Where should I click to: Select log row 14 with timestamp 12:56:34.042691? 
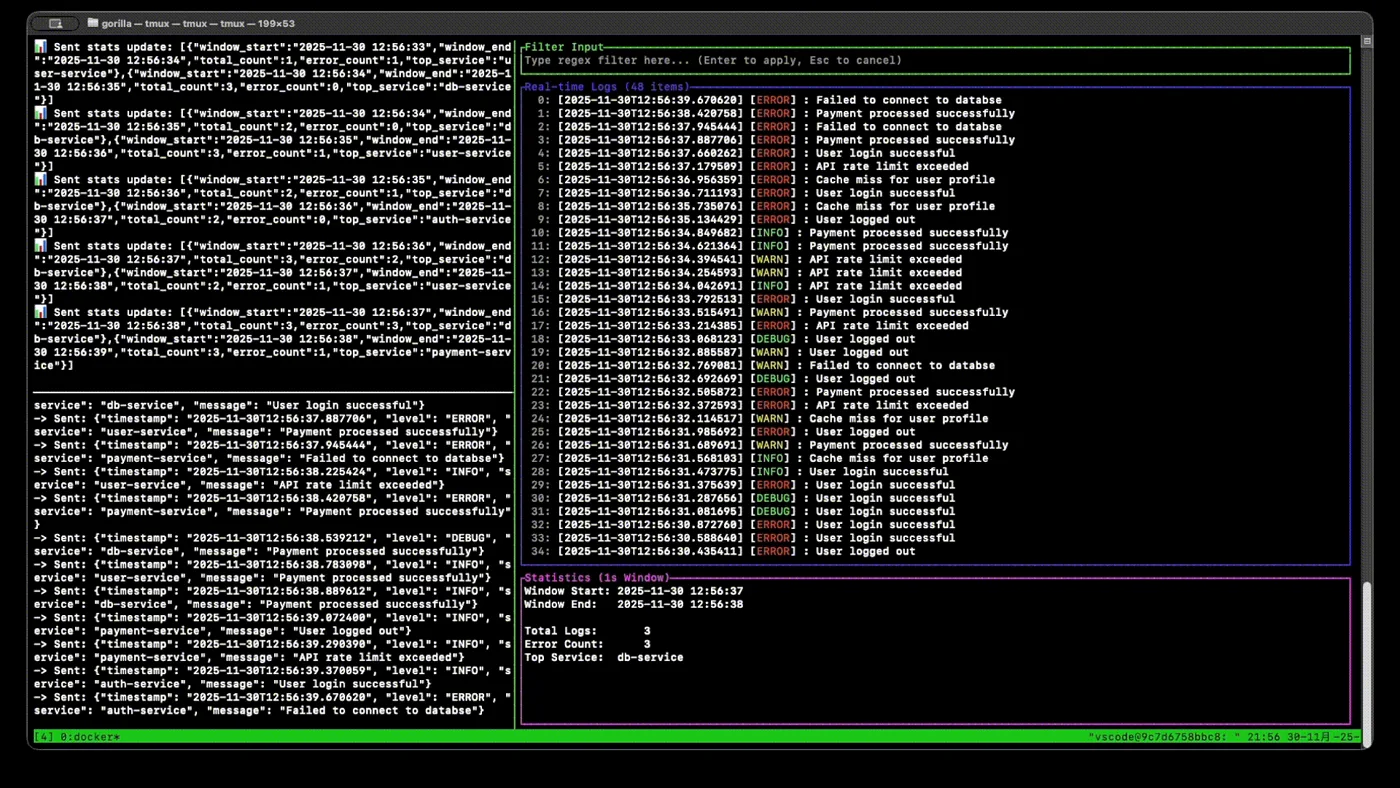point(746,286)
